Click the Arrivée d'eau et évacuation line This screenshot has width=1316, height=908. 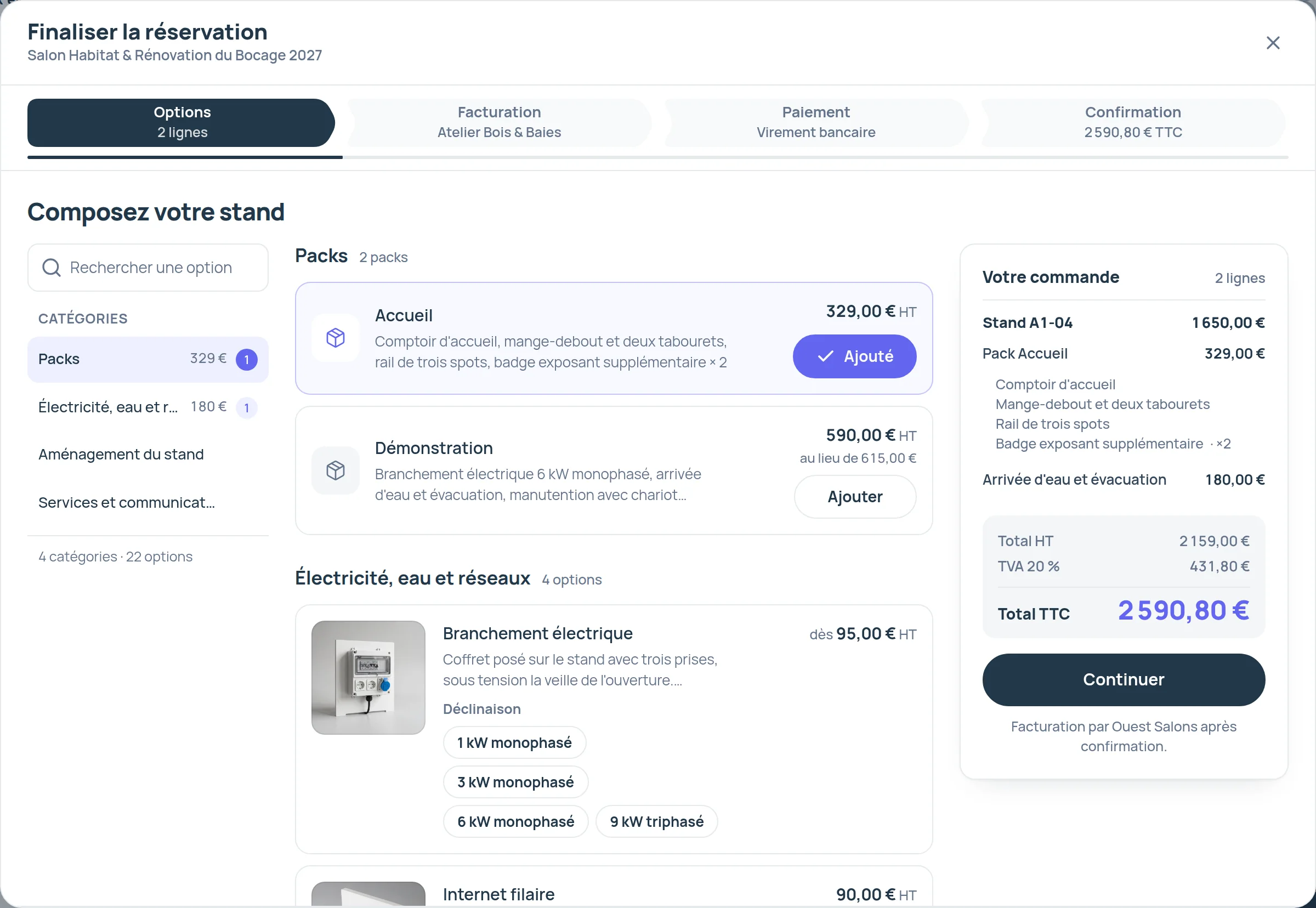[1124, 480]
